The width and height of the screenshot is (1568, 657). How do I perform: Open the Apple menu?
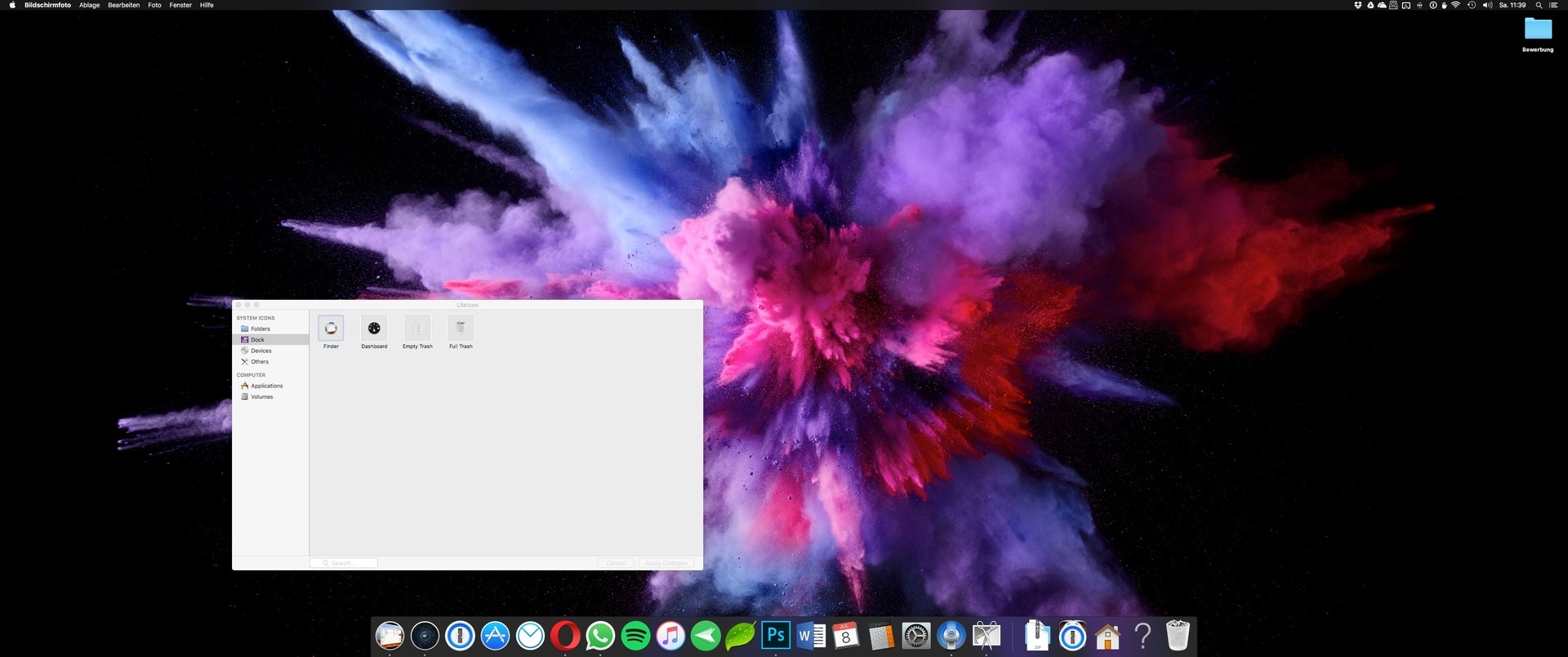click(12, 5)
